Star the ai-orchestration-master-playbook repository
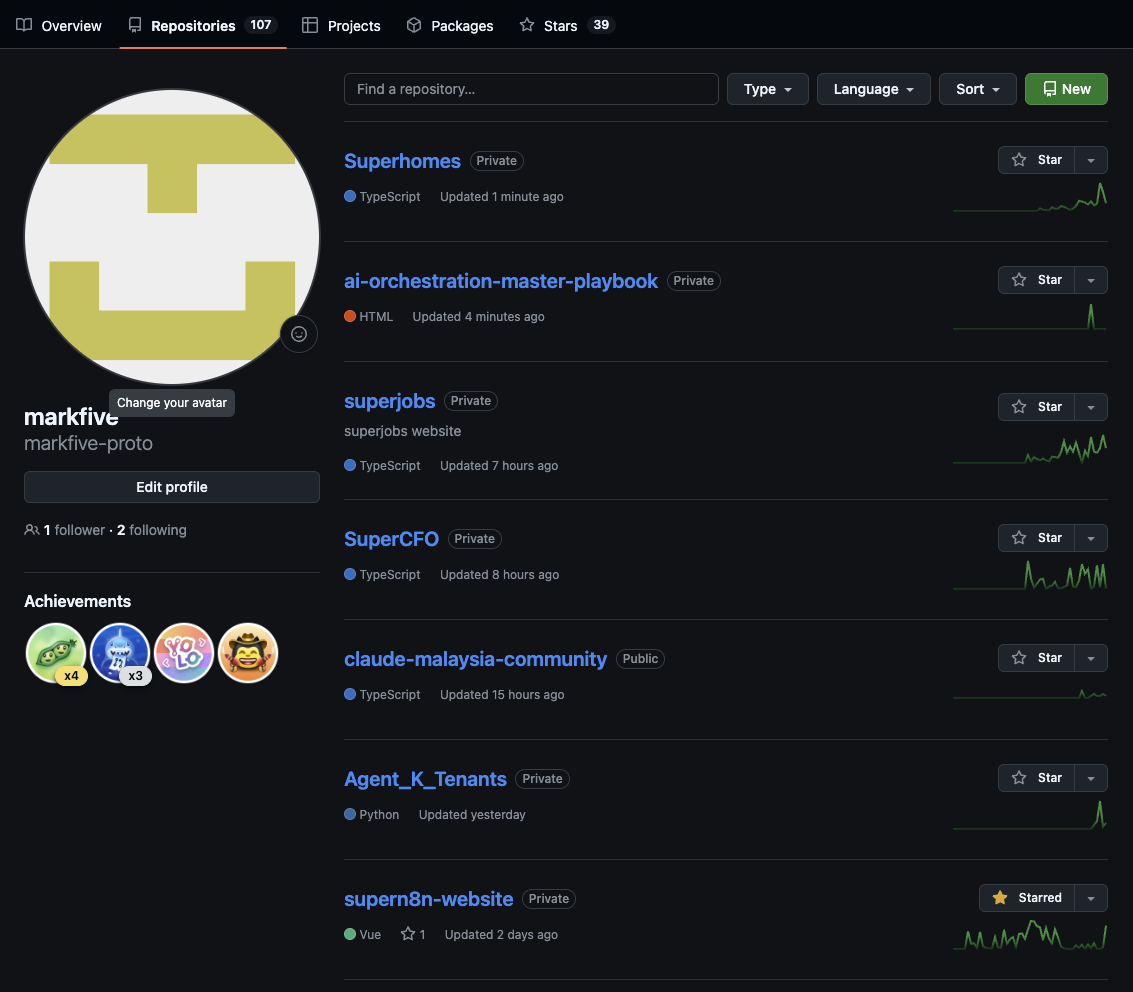Screen dimensions: 1133x992 coord(1036,280)
